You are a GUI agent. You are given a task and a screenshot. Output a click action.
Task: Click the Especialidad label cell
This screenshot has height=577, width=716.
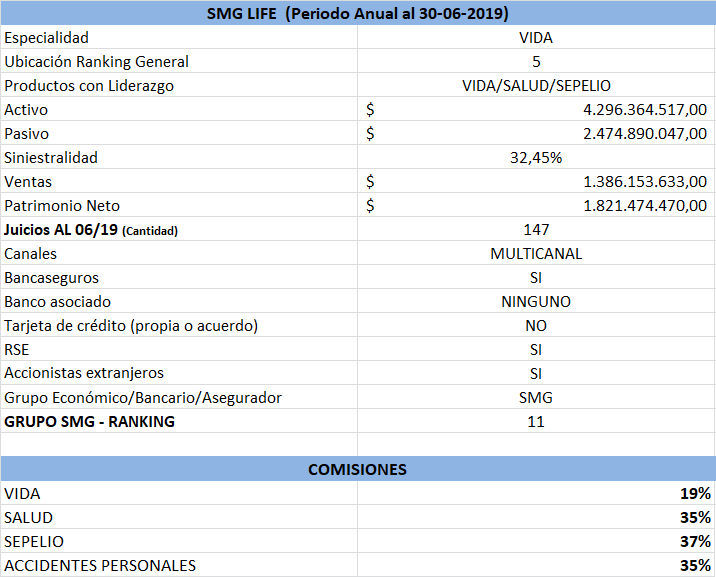coord(179,37)
